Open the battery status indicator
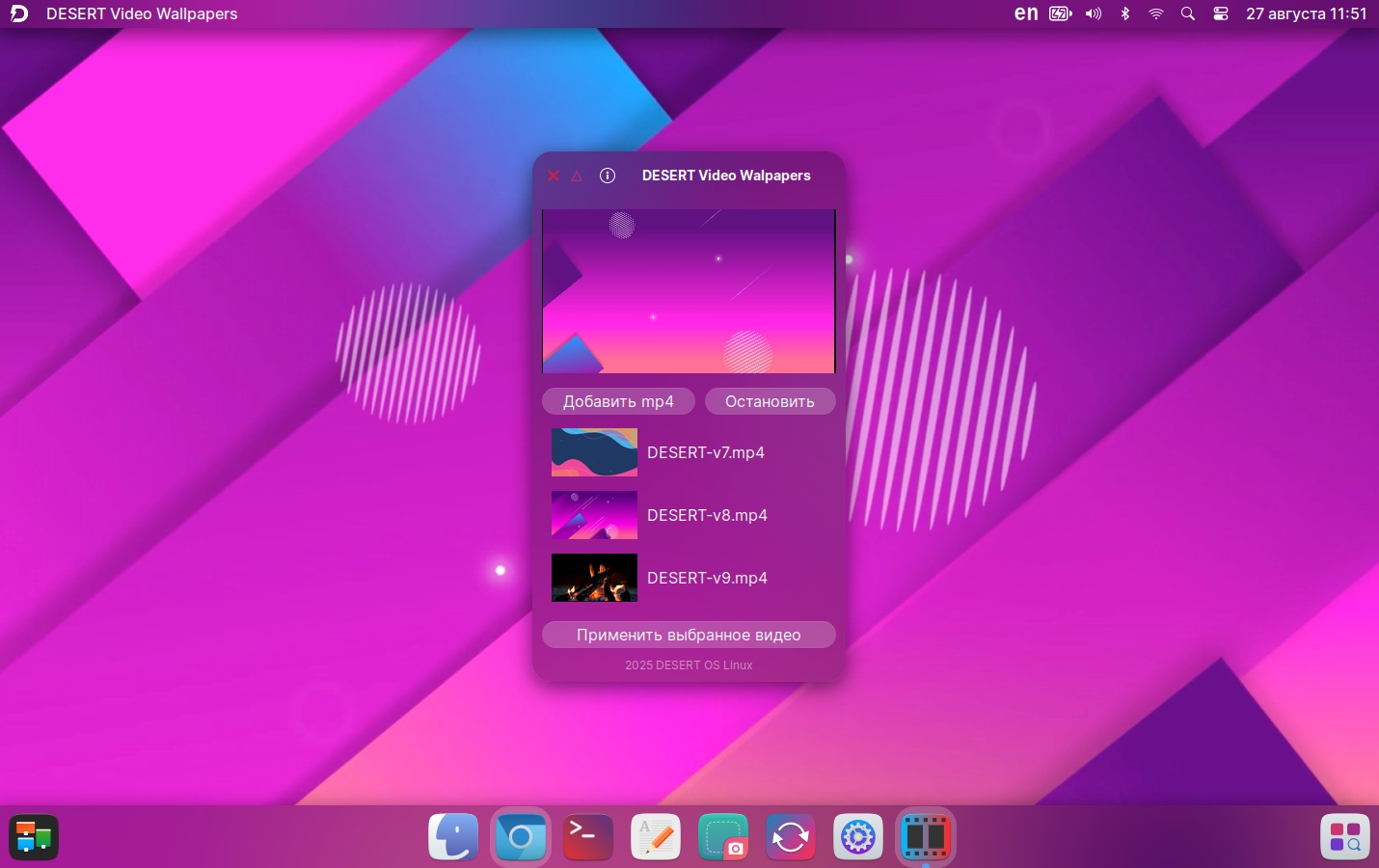 (1060, 14)
